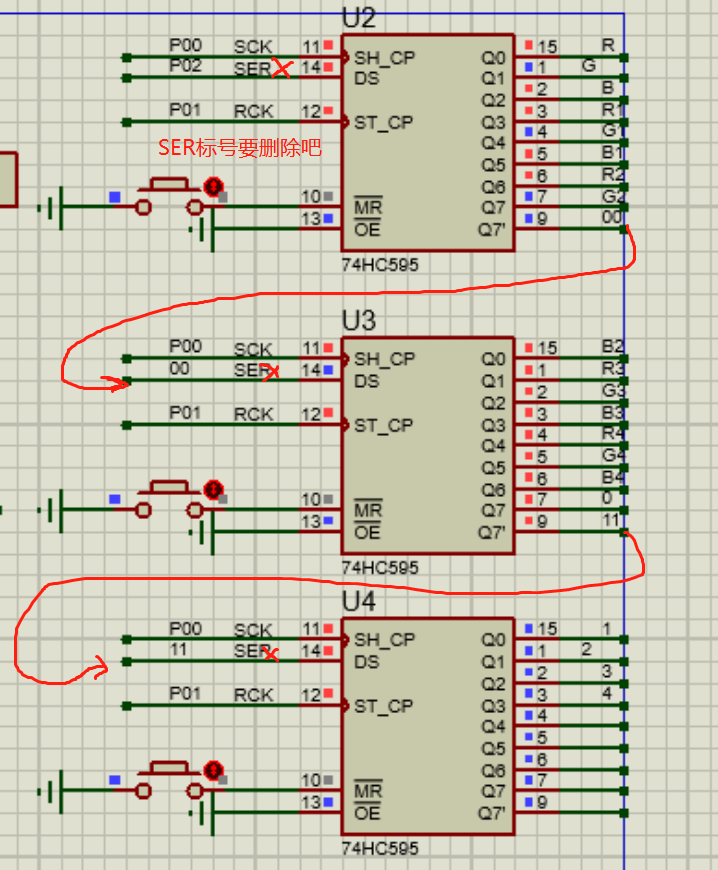Select the P02 net label on U2's DS wire

tap(185, 65)
